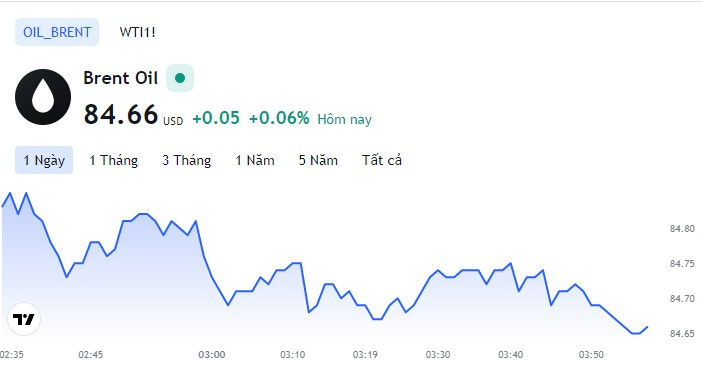Click the +0.05 price change
This screenshot has width=703, height=366.
pos(216,118)
